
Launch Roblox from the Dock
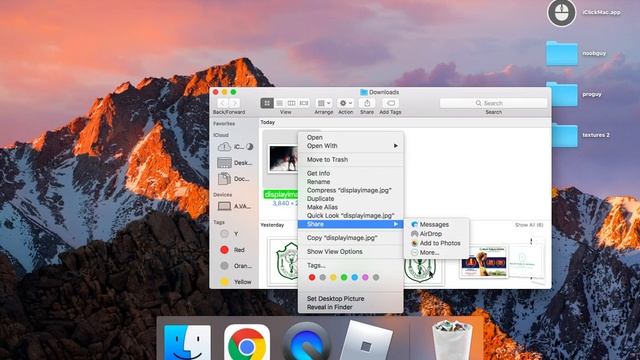(x=366, y=341)
